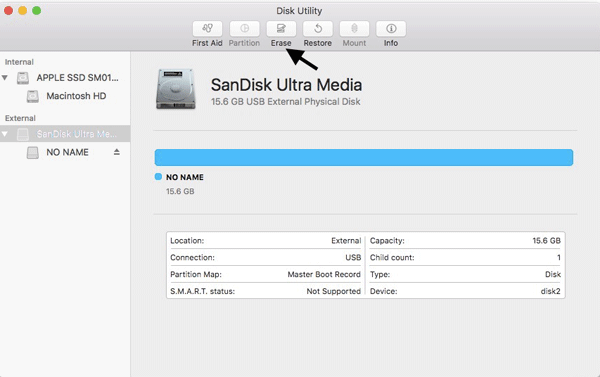Click the 'Connection:' label
Image resolution: width=600 pixels, height=377 pixels.
(192, 258)
